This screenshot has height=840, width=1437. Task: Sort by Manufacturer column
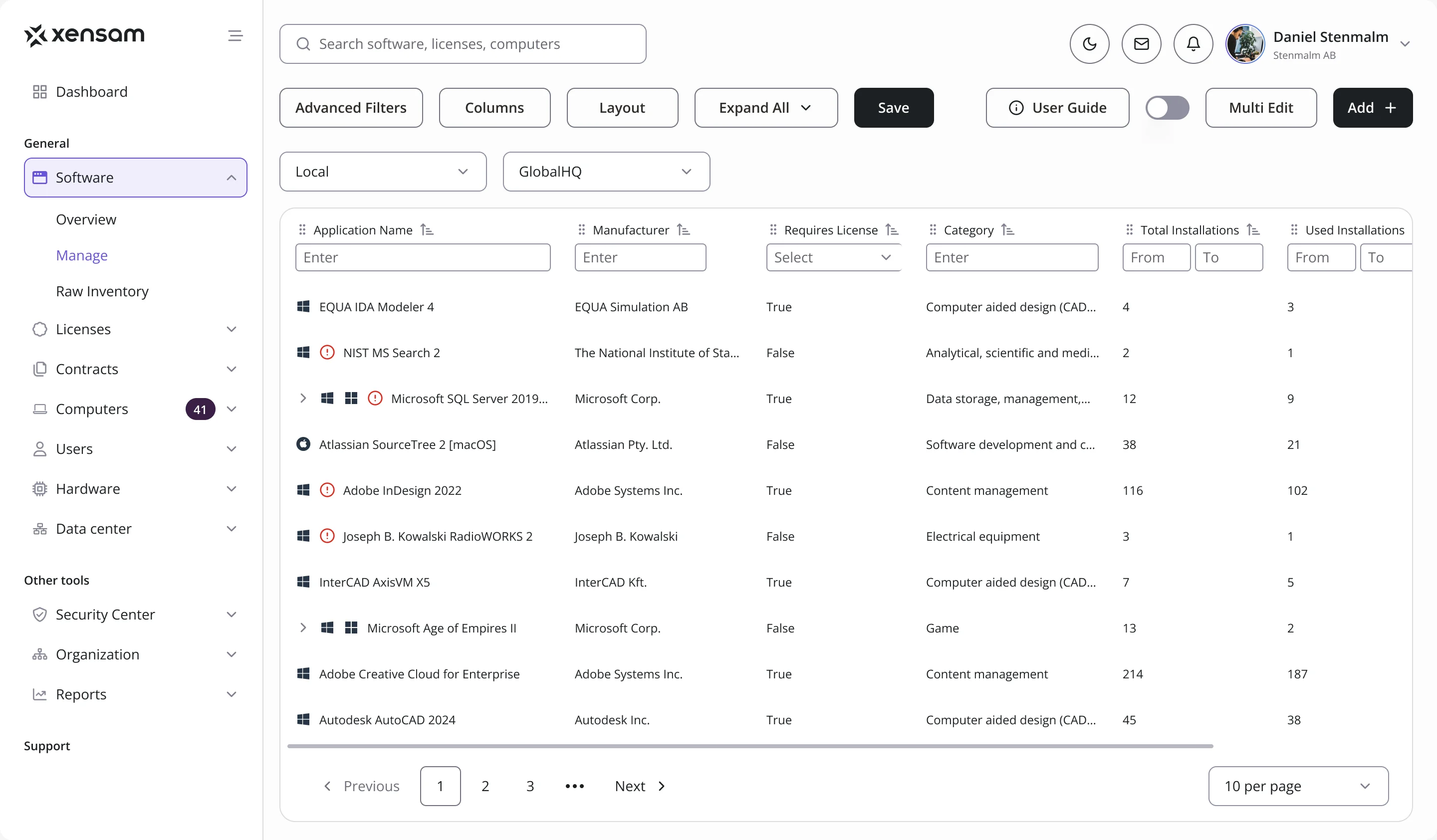pyautogui.click(x=683, y=229)
